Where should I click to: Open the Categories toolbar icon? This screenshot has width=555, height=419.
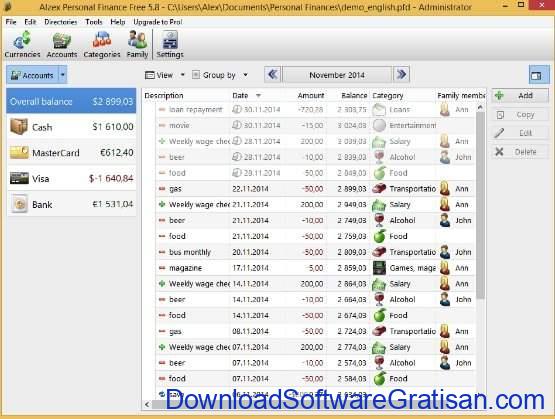(x=102, y=44)
